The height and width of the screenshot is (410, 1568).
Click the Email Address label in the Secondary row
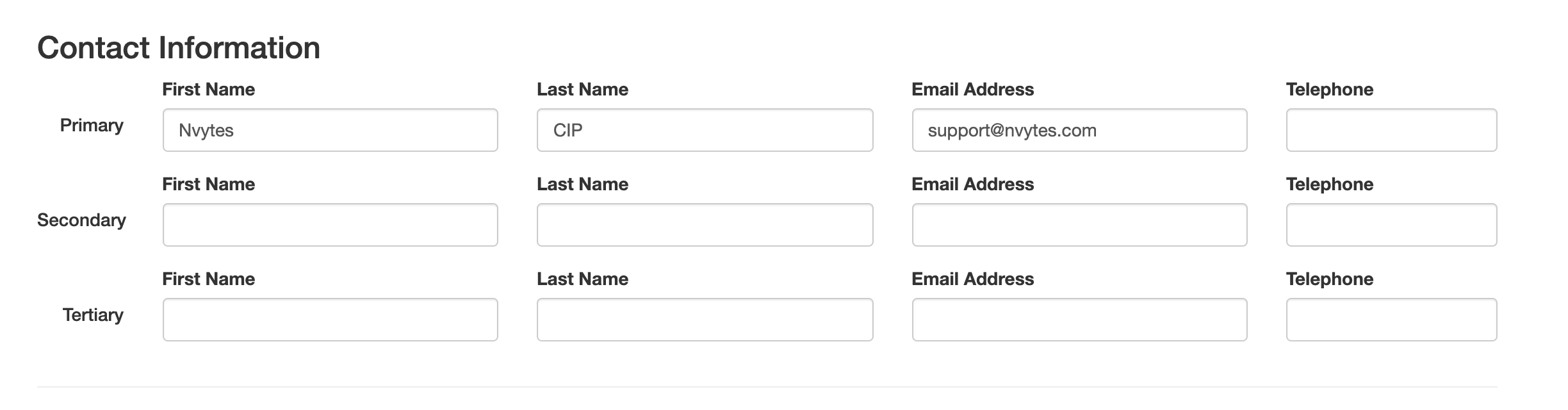click(972, 184)
